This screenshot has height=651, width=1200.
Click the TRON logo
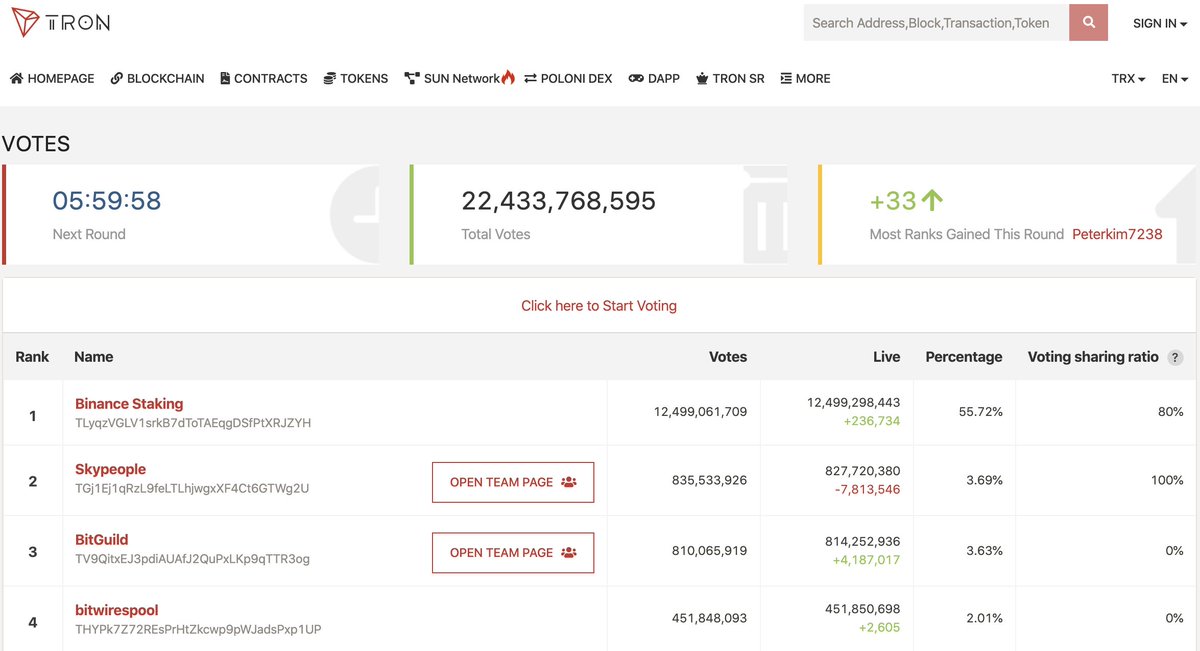pos(61,22)
